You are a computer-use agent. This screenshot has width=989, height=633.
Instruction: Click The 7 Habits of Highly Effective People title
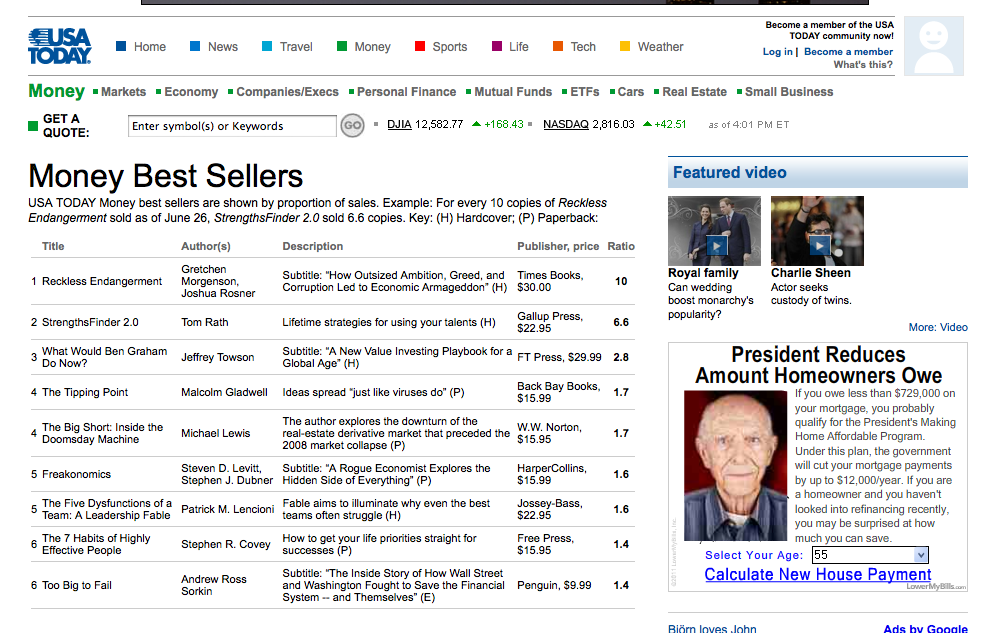click(x=97, y=544)
